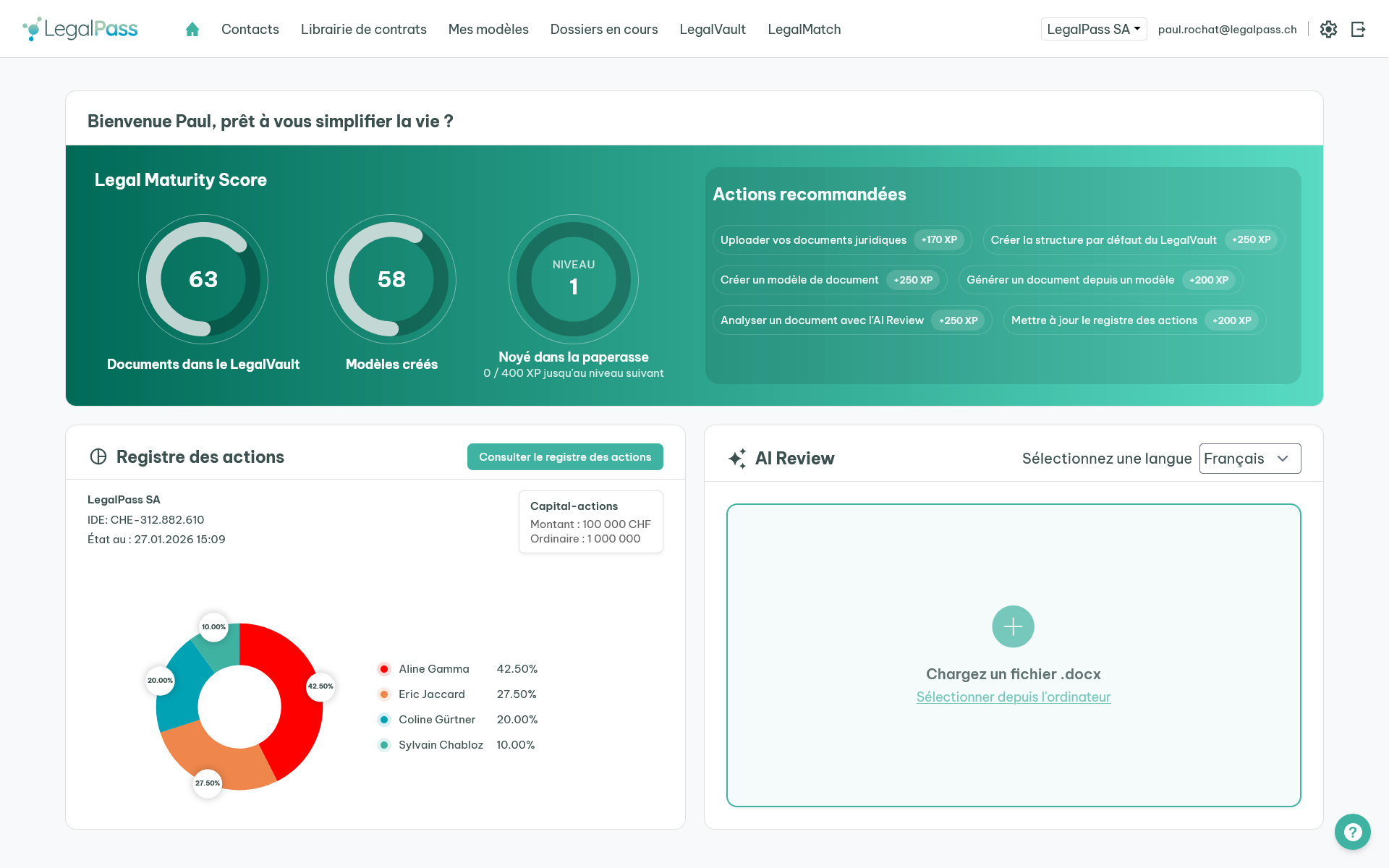This screenshot has height=868, width=1389.
Task: Open the Contacts menu
Action: 250,29
